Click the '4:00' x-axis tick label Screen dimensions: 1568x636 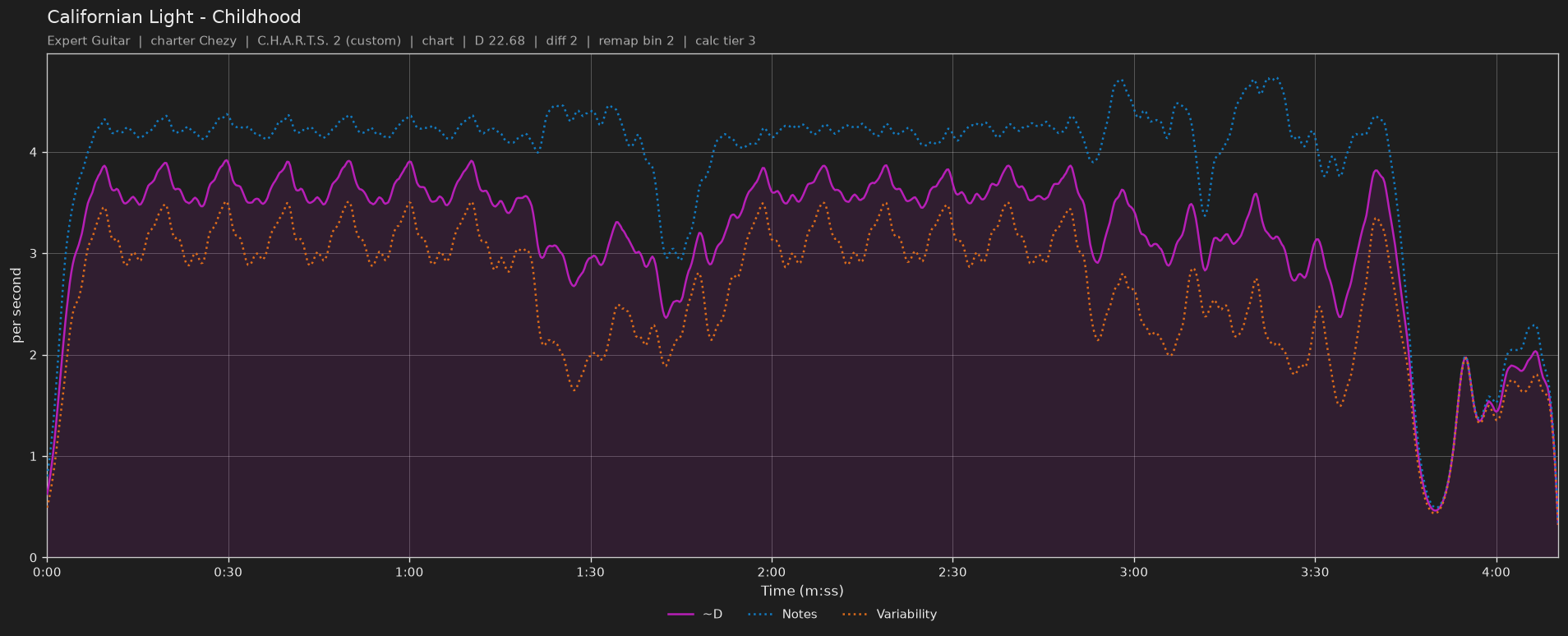pos(1497,572)
